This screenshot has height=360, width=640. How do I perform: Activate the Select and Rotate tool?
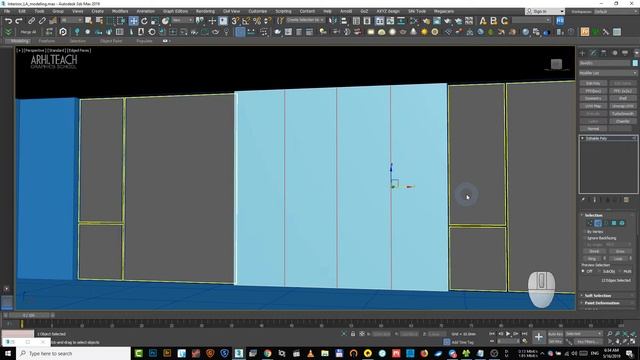click(144, 21)
